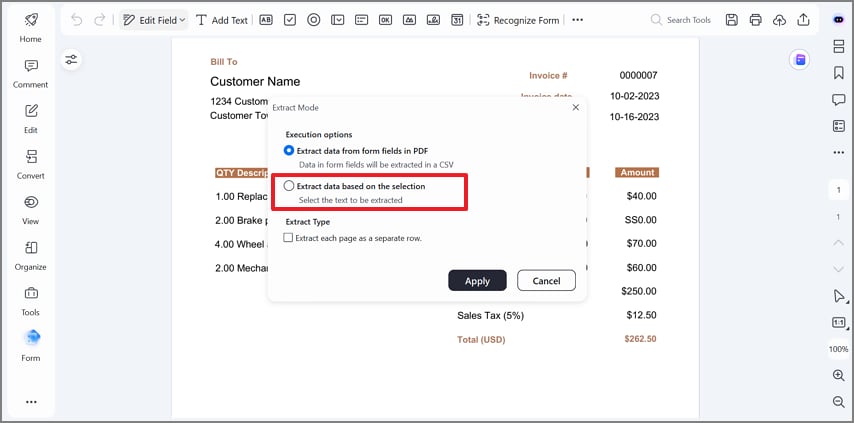Insert a signature field form element

(x=433, y=20)
